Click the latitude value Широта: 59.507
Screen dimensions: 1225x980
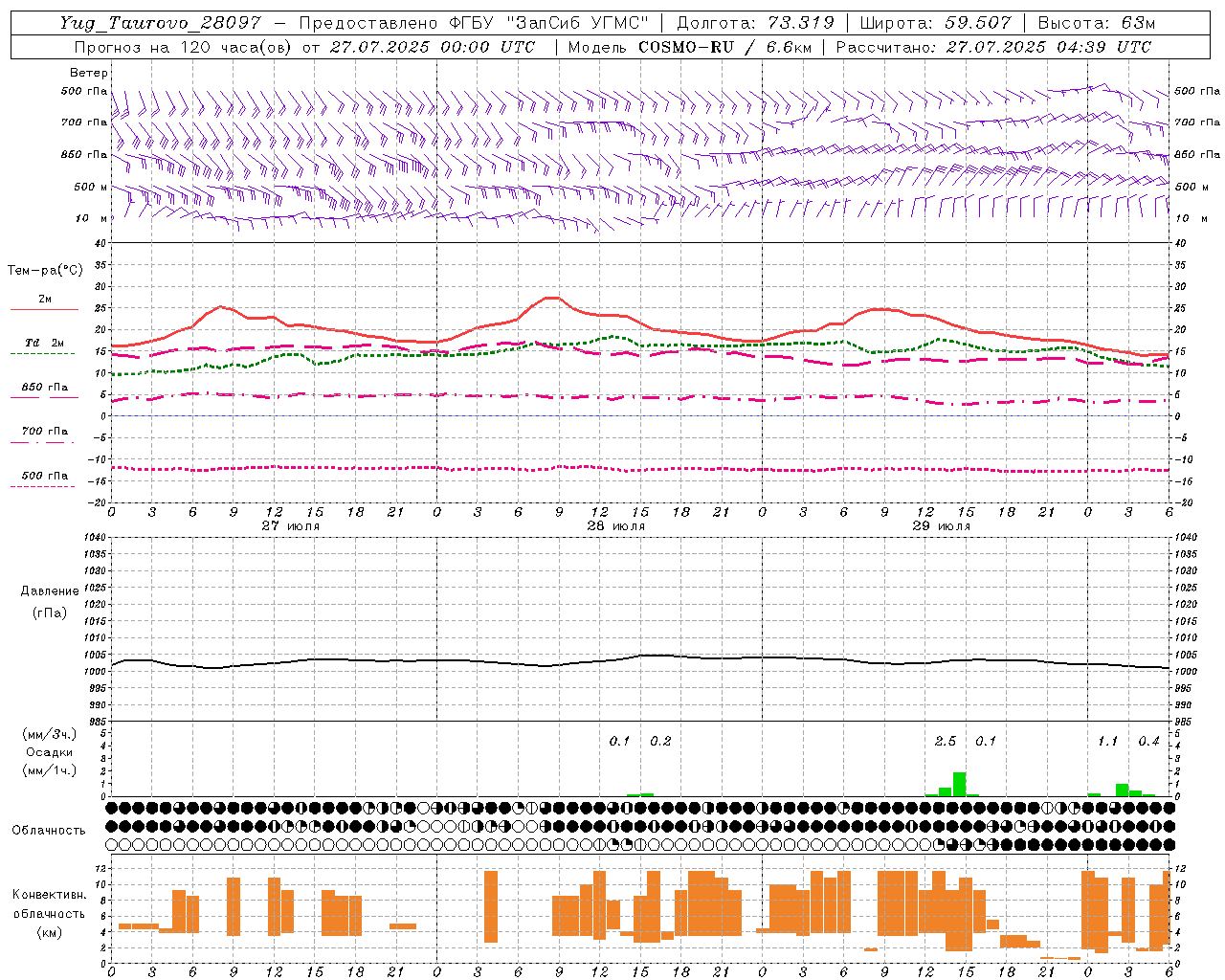[x=935, y=23]
